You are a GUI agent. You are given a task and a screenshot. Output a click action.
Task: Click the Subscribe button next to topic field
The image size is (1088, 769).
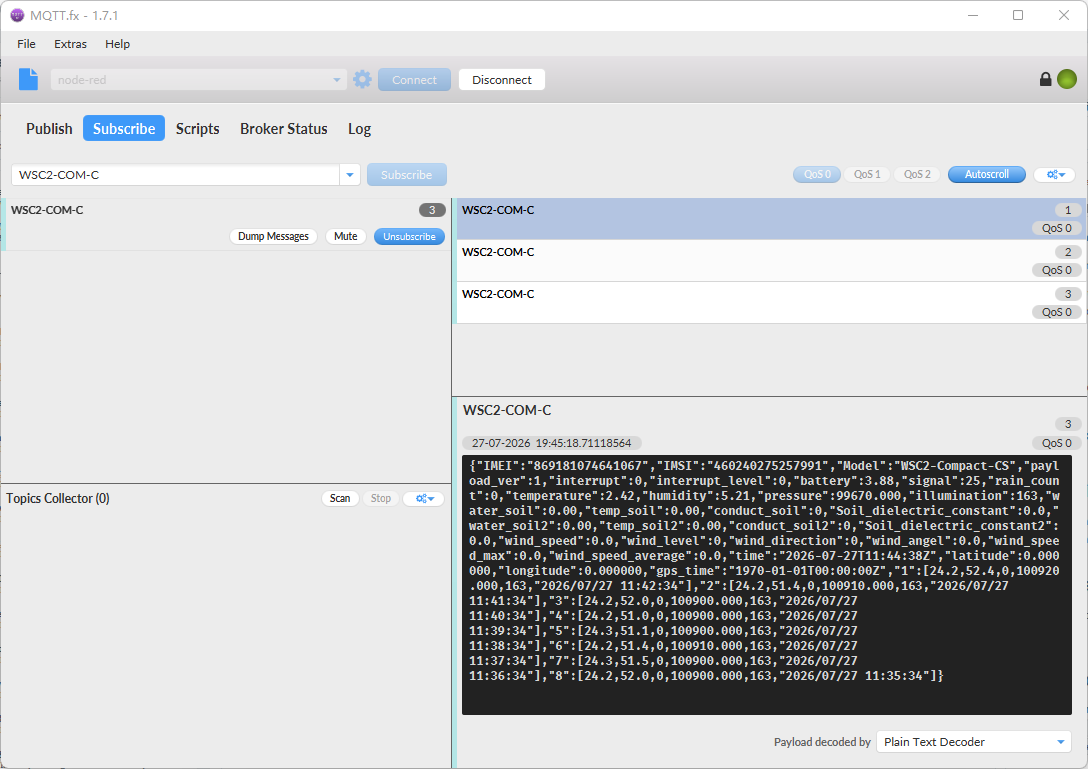pyautogui.click(x=407, y=175)
